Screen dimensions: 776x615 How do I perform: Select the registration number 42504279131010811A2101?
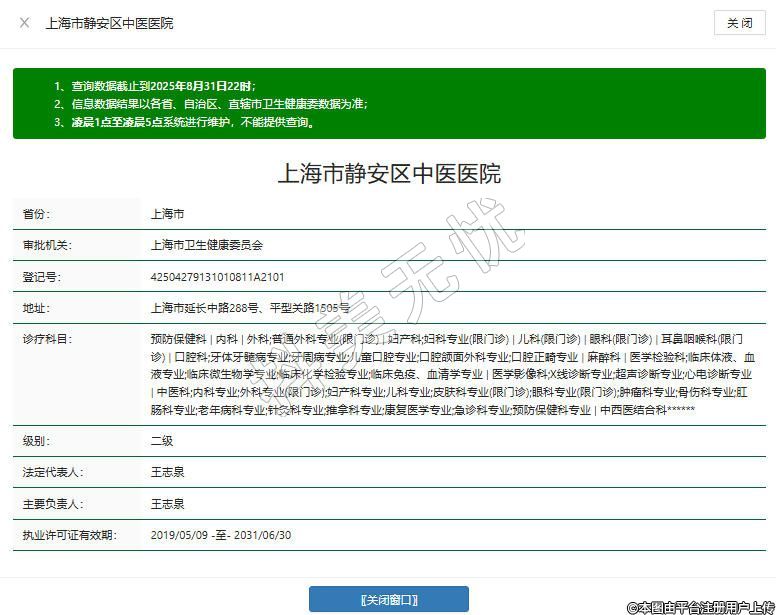[220, 277]
